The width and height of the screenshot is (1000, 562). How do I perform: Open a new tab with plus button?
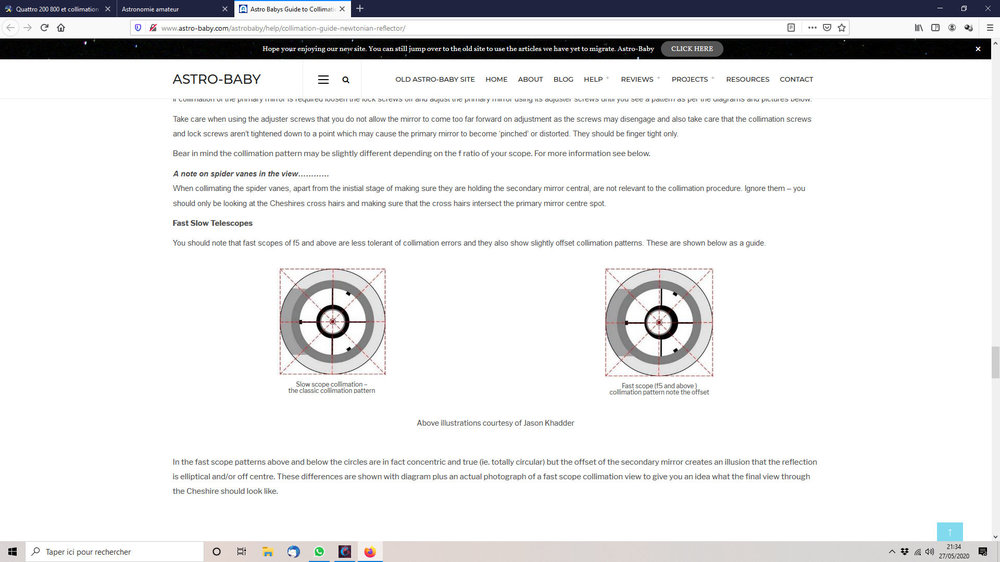click(x=360, y=8)
